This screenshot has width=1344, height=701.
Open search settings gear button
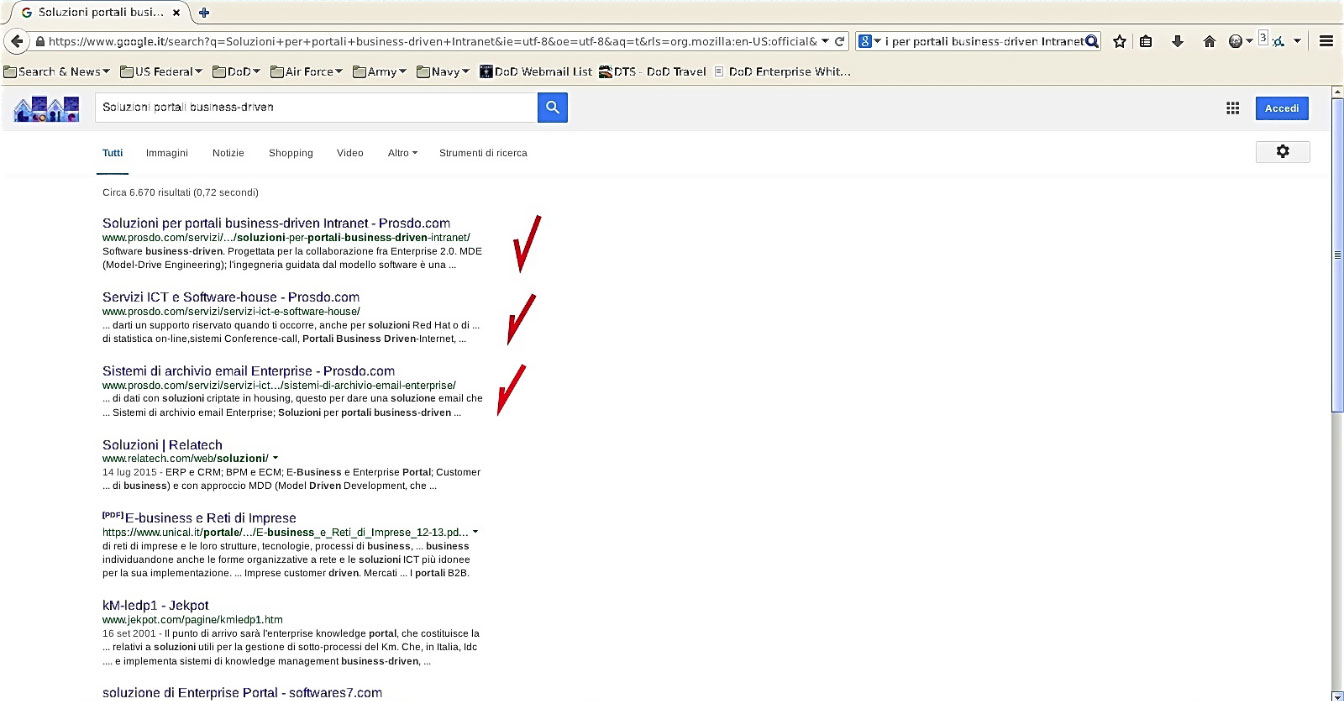tap(1283, 151)
